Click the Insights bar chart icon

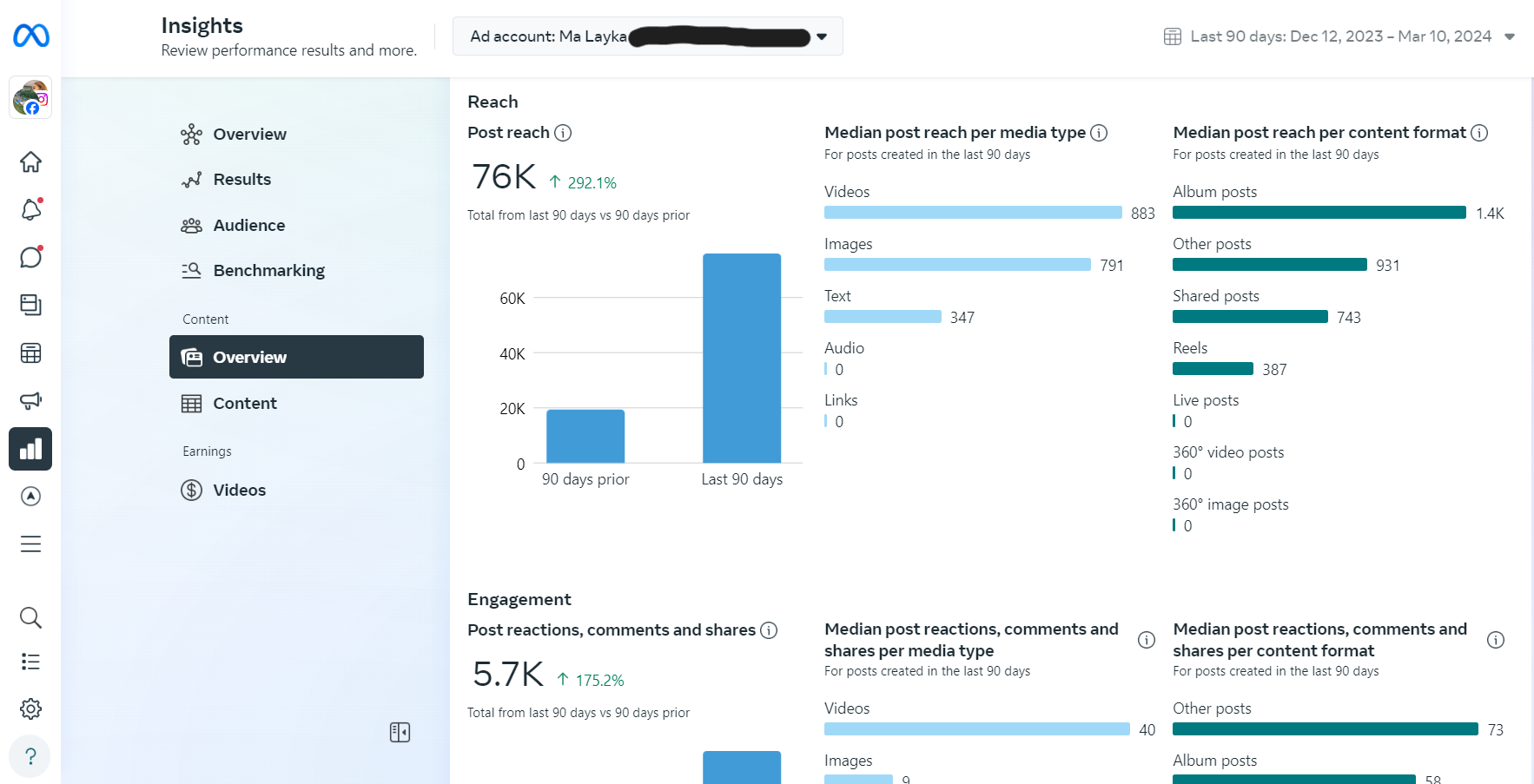[x=30, y=449]
